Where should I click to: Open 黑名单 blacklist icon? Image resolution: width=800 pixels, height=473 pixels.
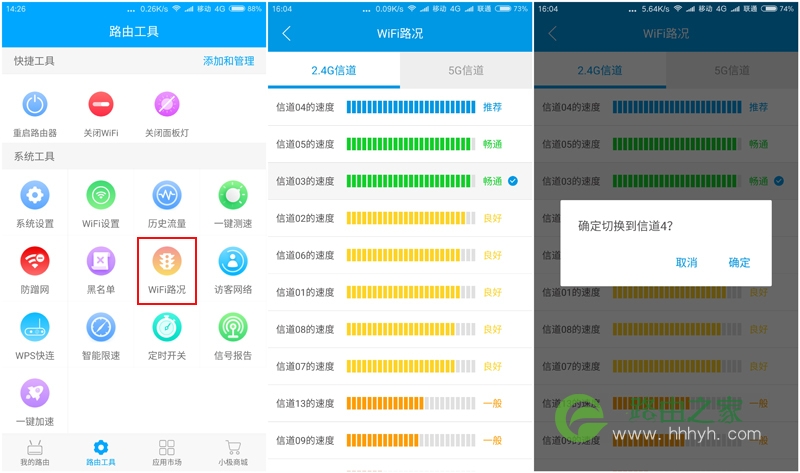click(101, 261)
